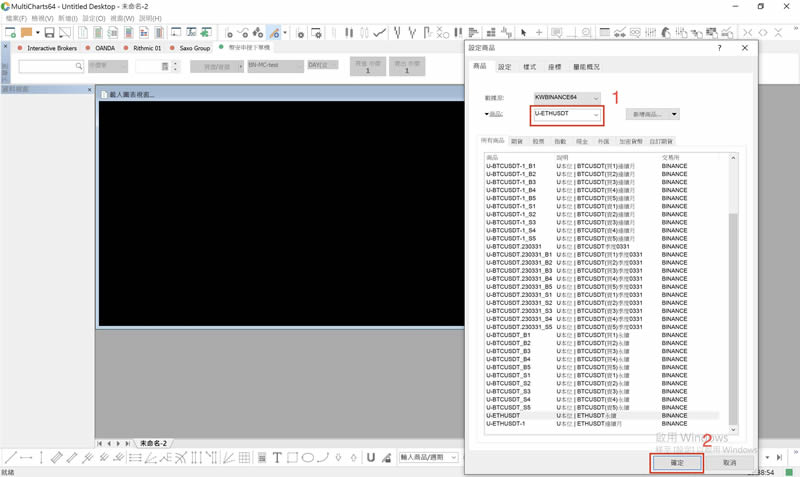Image resolution: width=800 pixels, height=477 pixels.
Task: Click the help question mark in dialog
Action: (719, 48)
